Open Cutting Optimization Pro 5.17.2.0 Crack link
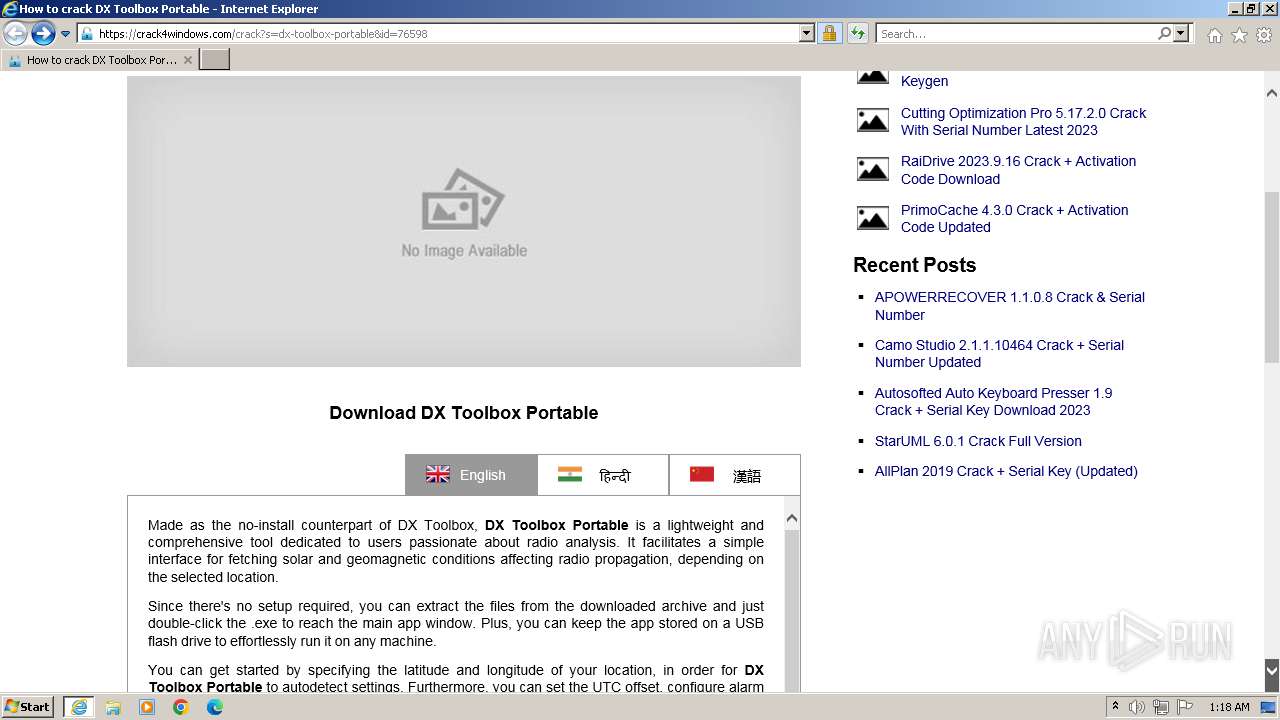 coord(1023,122)
